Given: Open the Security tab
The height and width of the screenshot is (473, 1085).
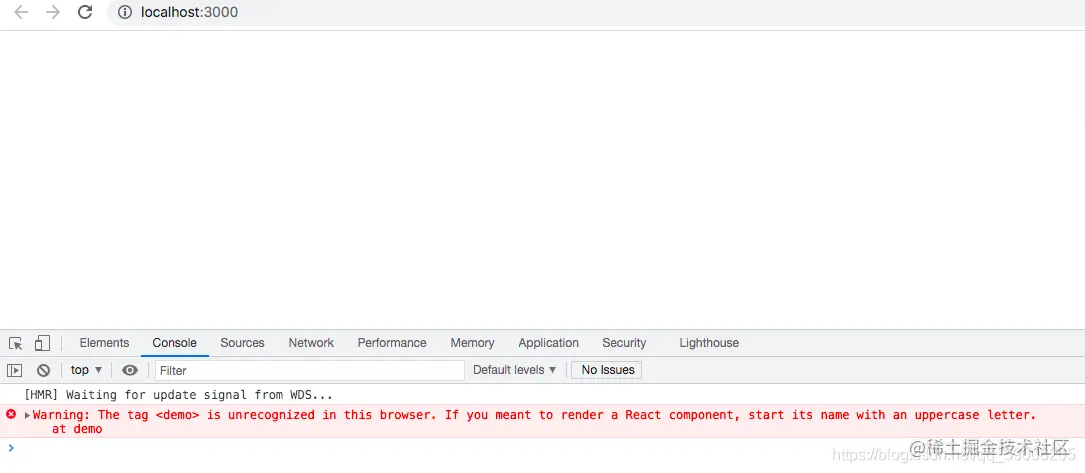Looking at the screenshot, I should (x=624, y=343).
